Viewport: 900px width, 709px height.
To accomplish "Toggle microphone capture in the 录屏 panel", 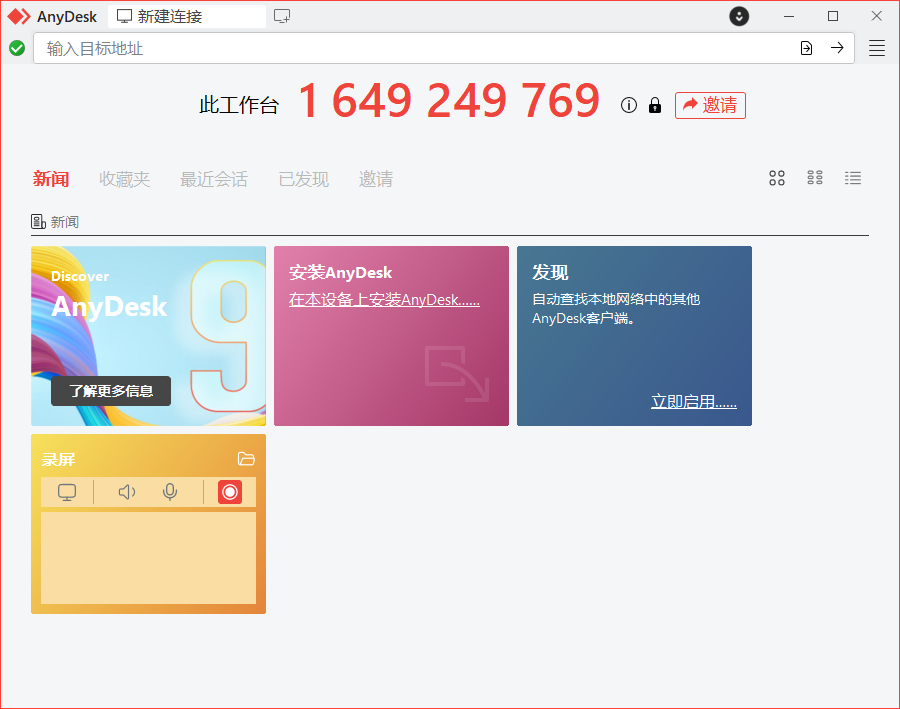I will click(170, 492).
